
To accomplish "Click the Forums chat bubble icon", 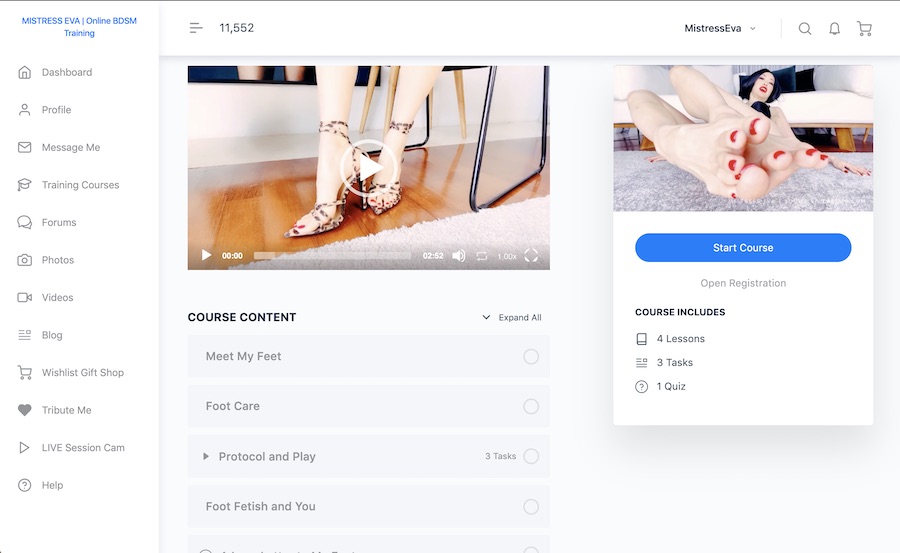I will pyautogui.click(x=24, y=222).
